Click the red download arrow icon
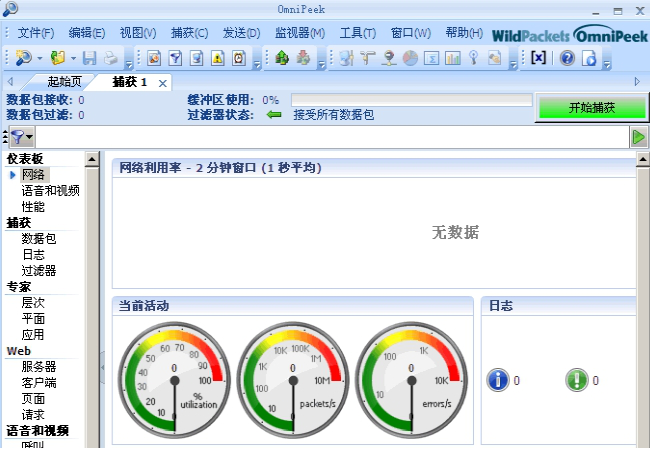 [303, 58]
